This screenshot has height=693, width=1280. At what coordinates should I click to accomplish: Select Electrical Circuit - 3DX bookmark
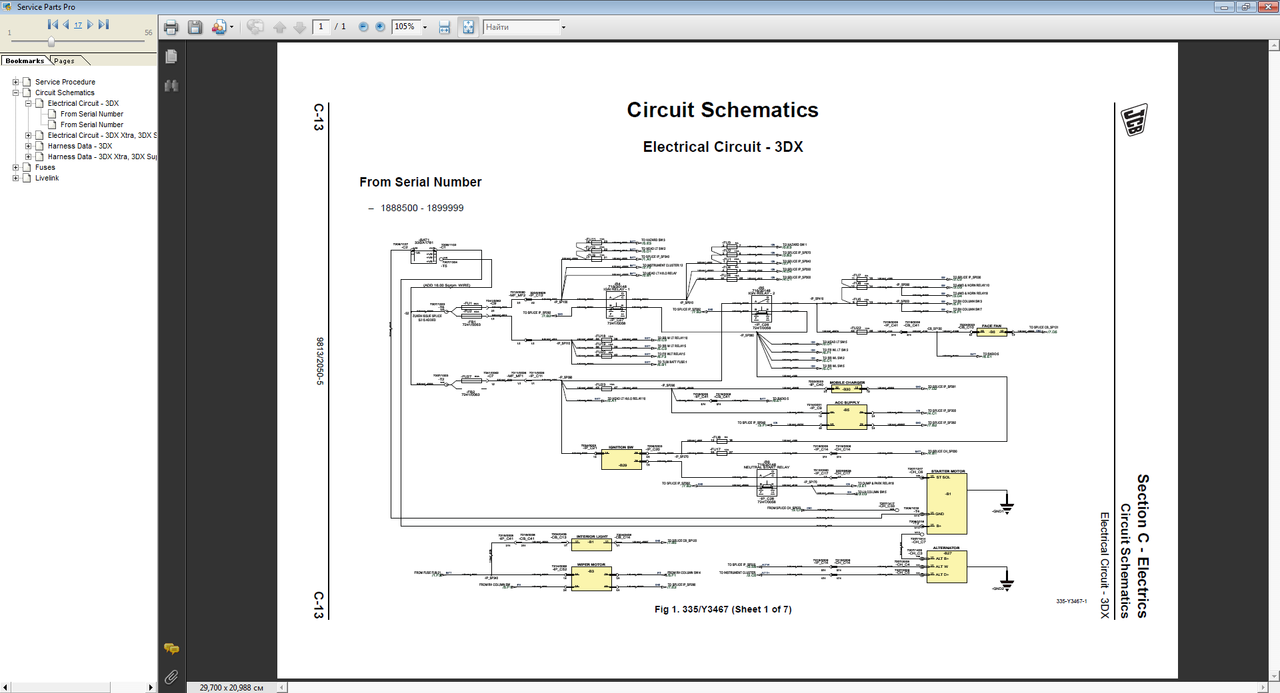pyautogui.click(x=83, y=103)
